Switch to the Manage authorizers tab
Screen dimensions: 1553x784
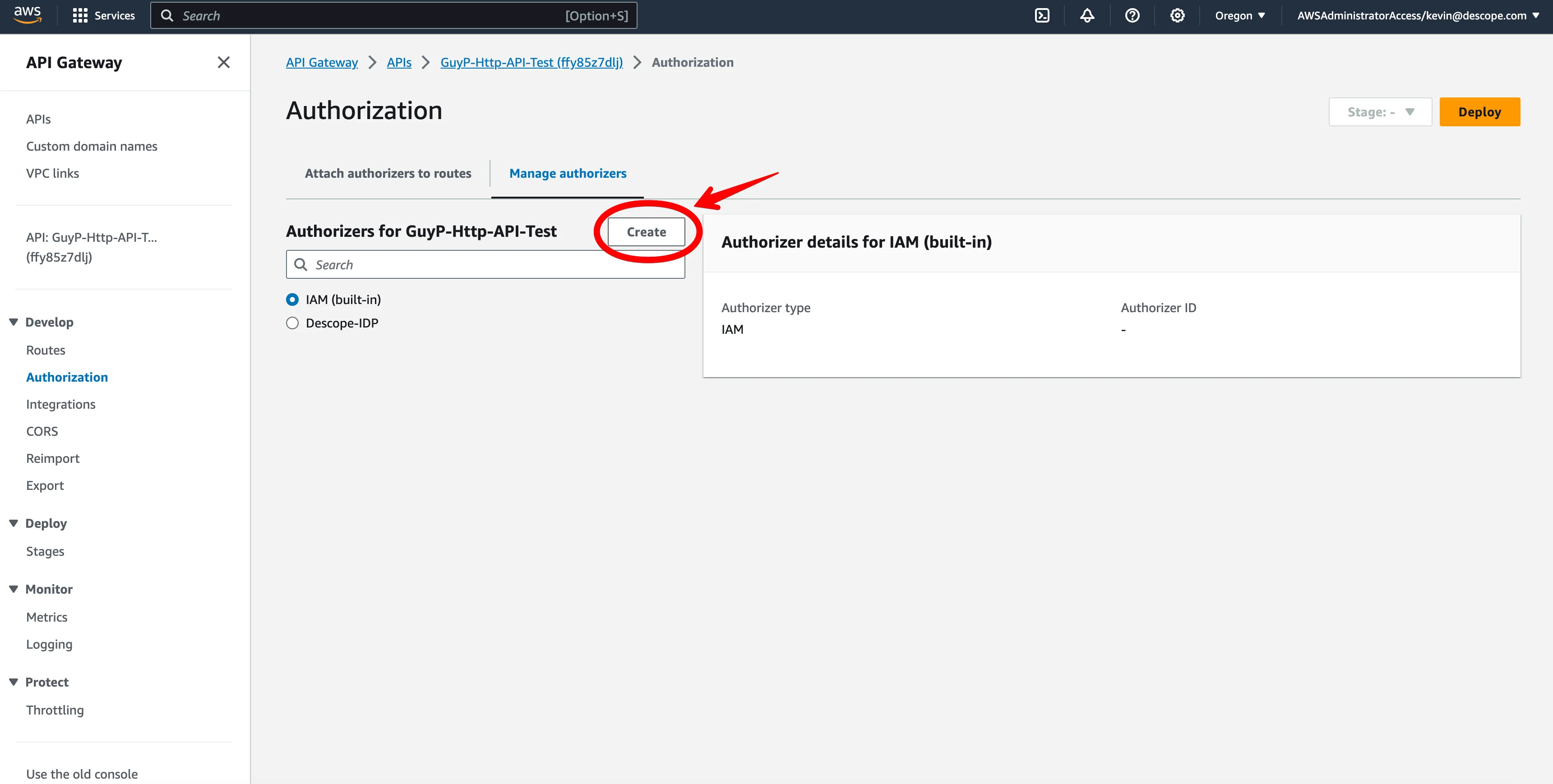coord(567,173)
